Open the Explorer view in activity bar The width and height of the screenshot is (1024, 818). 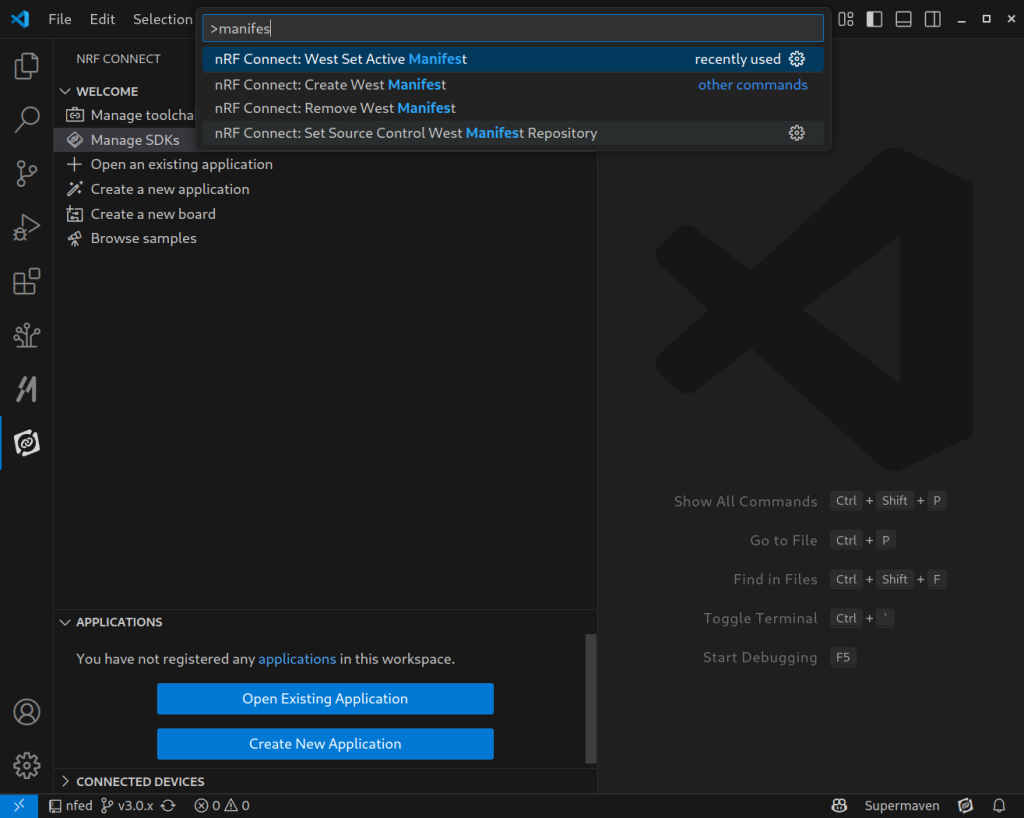pyautogui.click(x=27, y=66)
